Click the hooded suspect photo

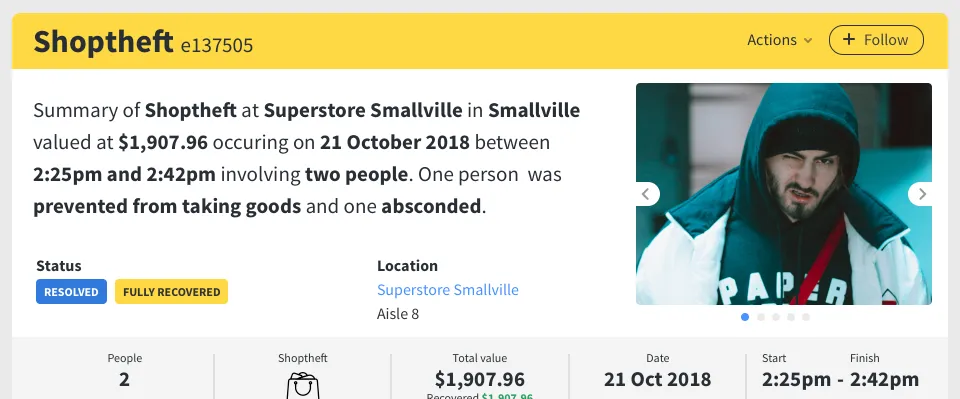coord(784,194)
